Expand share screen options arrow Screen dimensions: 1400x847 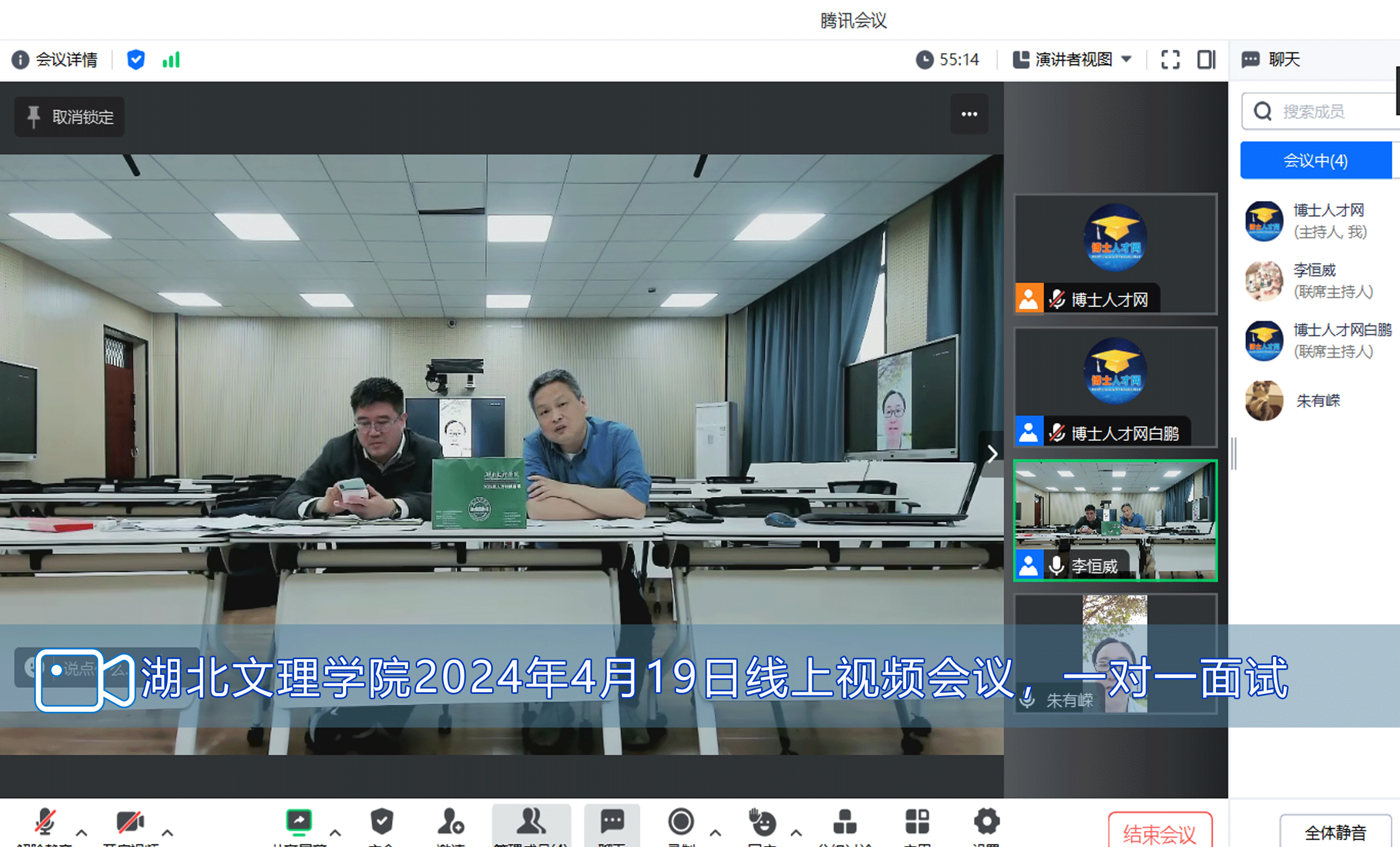tap(335, 833)
